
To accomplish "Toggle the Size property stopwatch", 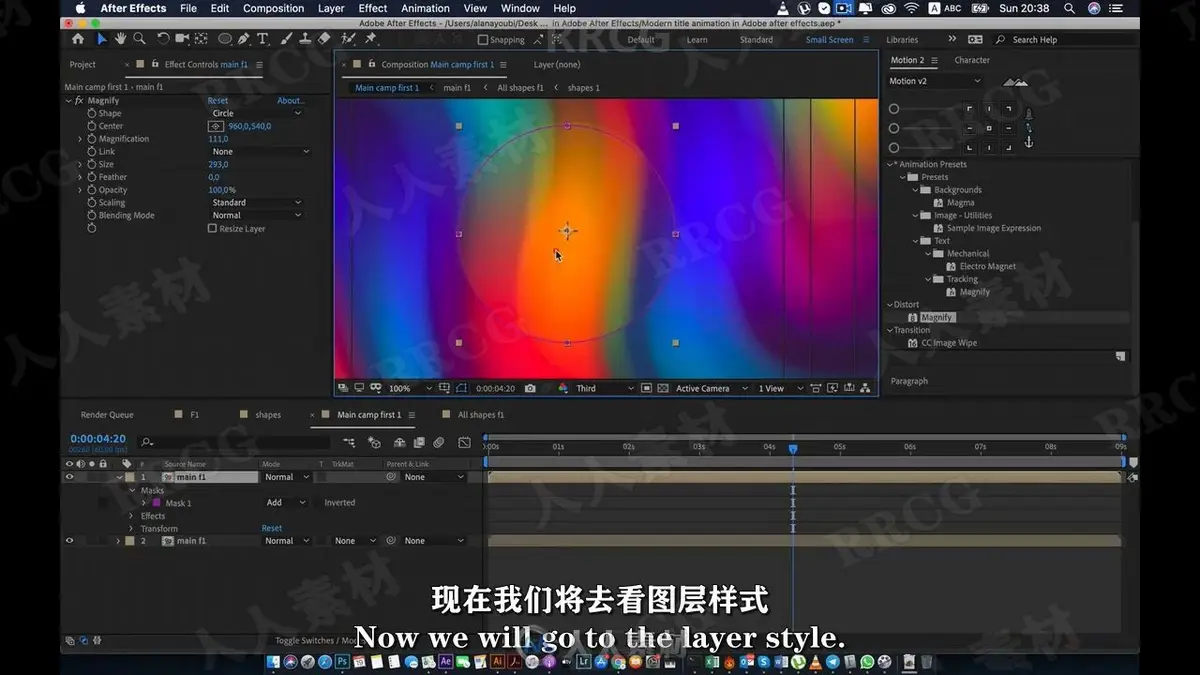I will click(92, 164).
